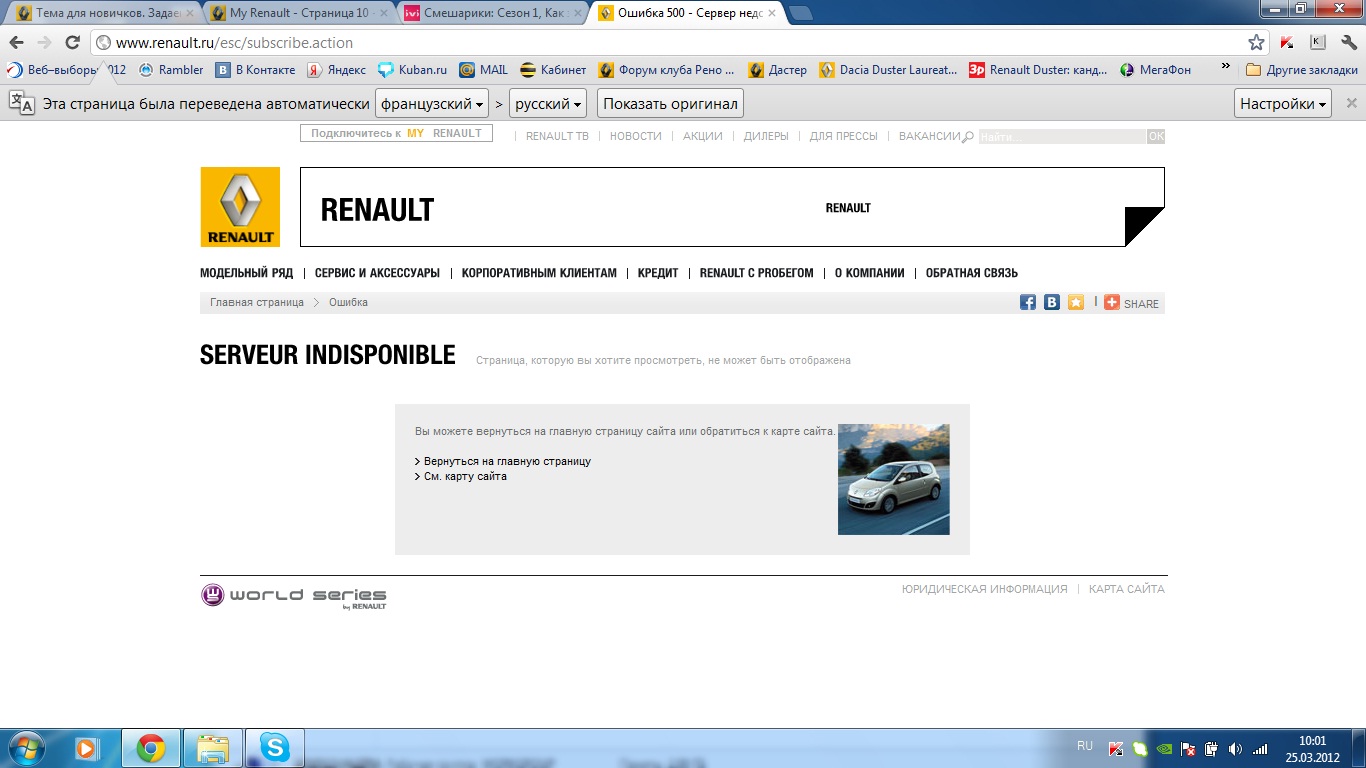Image resolution: width=1366 pixels, height=768 pixels.
Task: Click the site search input field
Action: pos(1062,137)
